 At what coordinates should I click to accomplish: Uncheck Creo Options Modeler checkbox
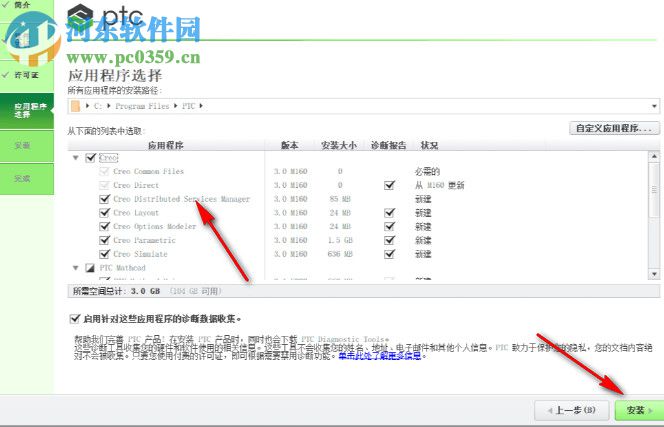click(104, 226)
